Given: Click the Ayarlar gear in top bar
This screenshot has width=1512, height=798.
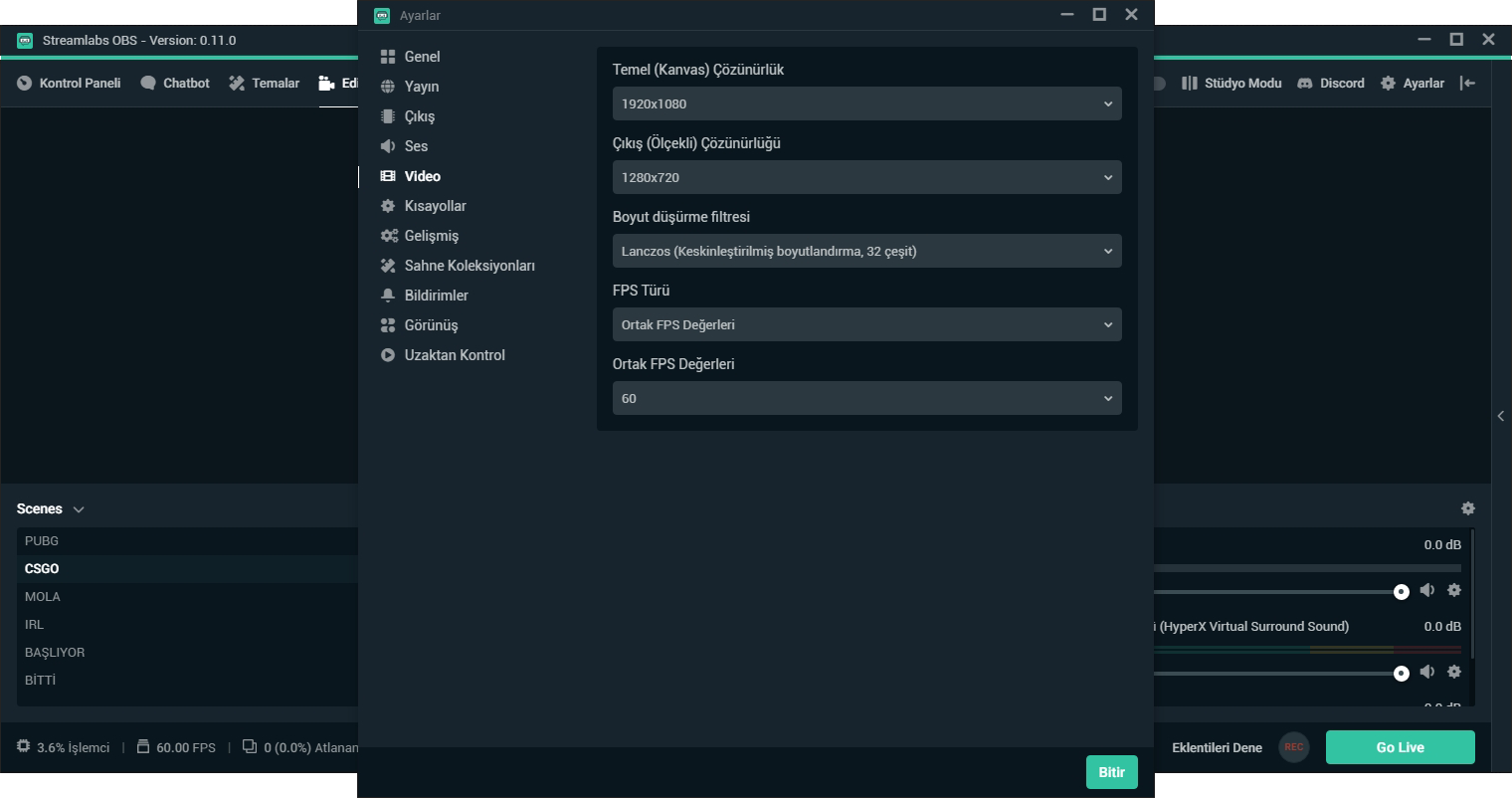Looking at the screenshot, I should [1388, 84].
